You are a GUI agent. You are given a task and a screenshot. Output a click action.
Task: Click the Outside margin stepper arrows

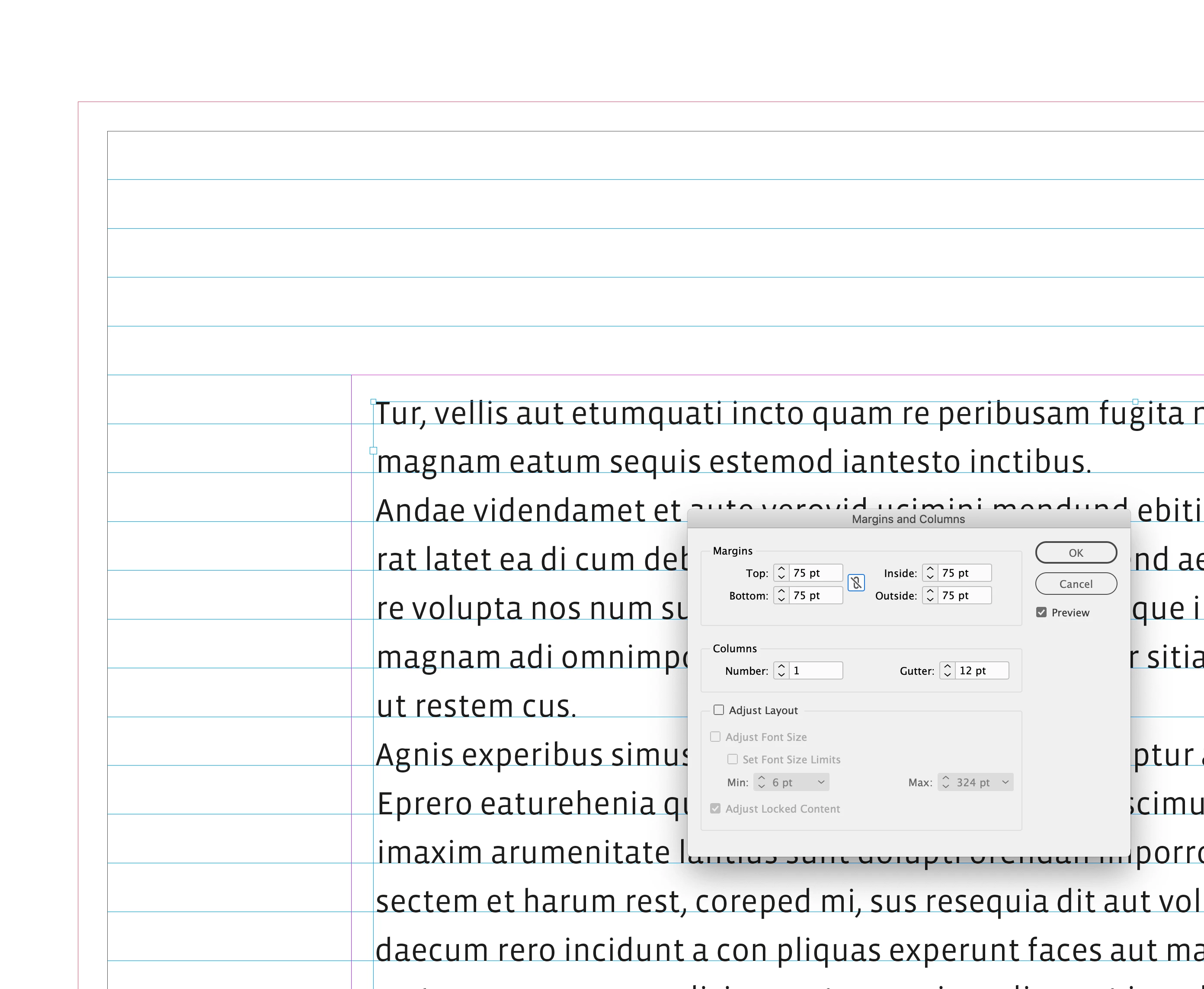[930, 595]
